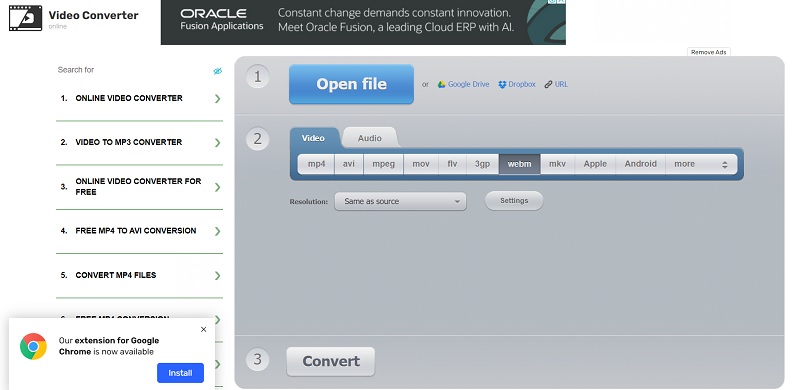800x390 pixels.
Task: Click the Install extension button
Action: pyautogui.click(x=181, y=373)
